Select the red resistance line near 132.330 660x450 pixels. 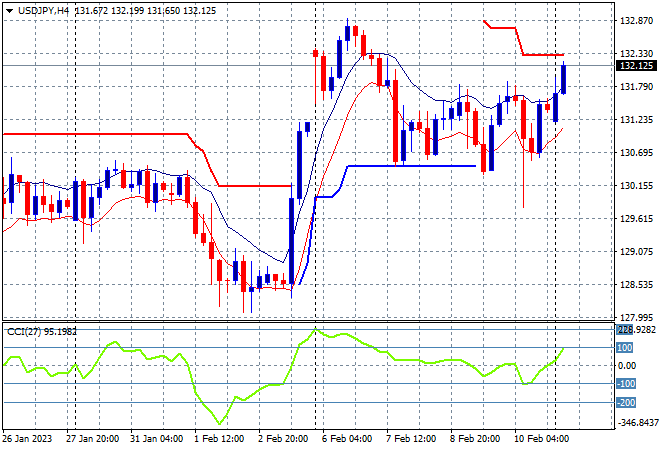(543, 55)
